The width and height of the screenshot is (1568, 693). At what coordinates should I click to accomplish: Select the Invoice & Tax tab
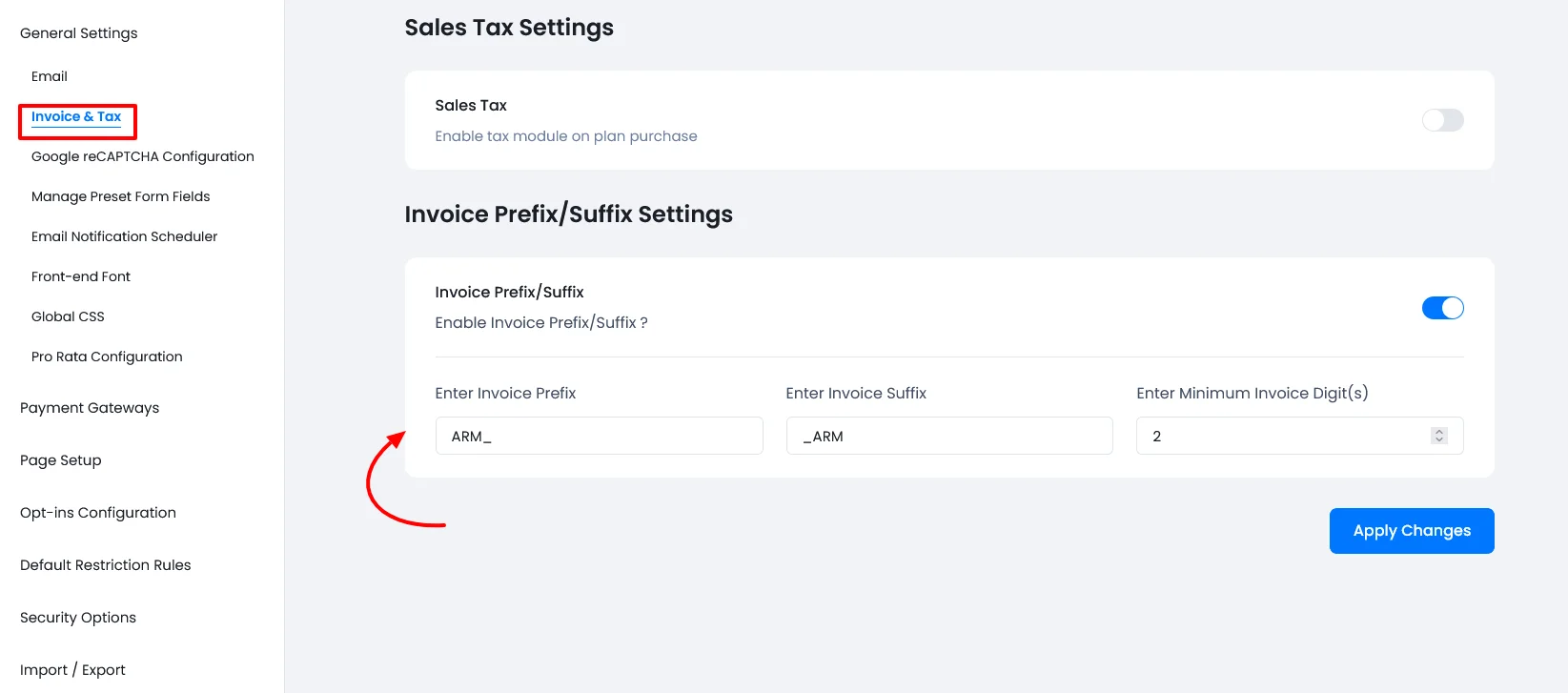[75, 116]
